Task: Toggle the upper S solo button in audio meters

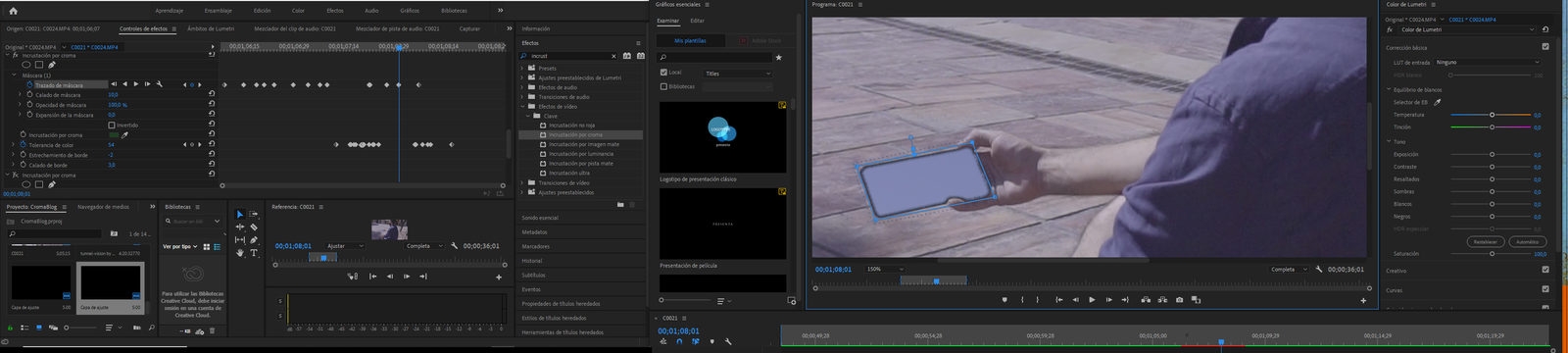Action: [280, 301]
